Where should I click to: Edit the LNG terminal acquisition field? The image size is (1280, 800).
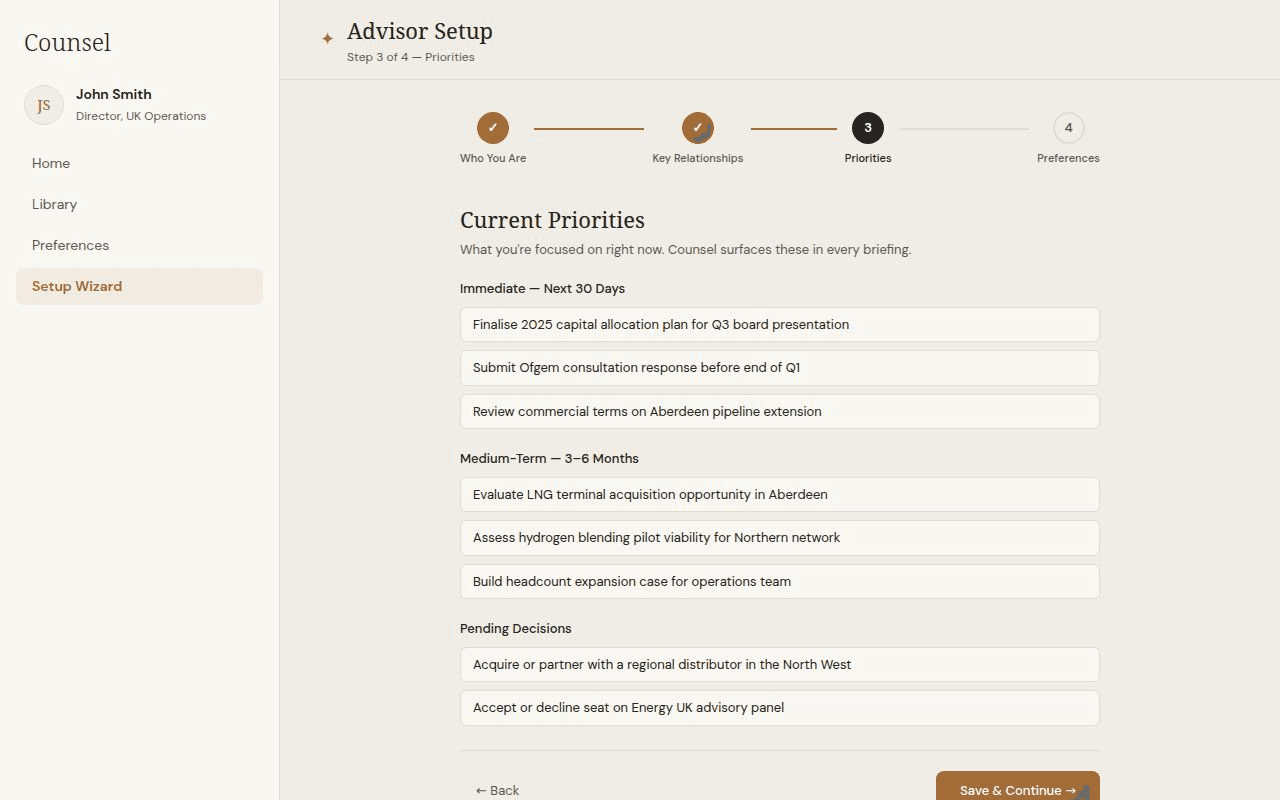click(780, 494)
